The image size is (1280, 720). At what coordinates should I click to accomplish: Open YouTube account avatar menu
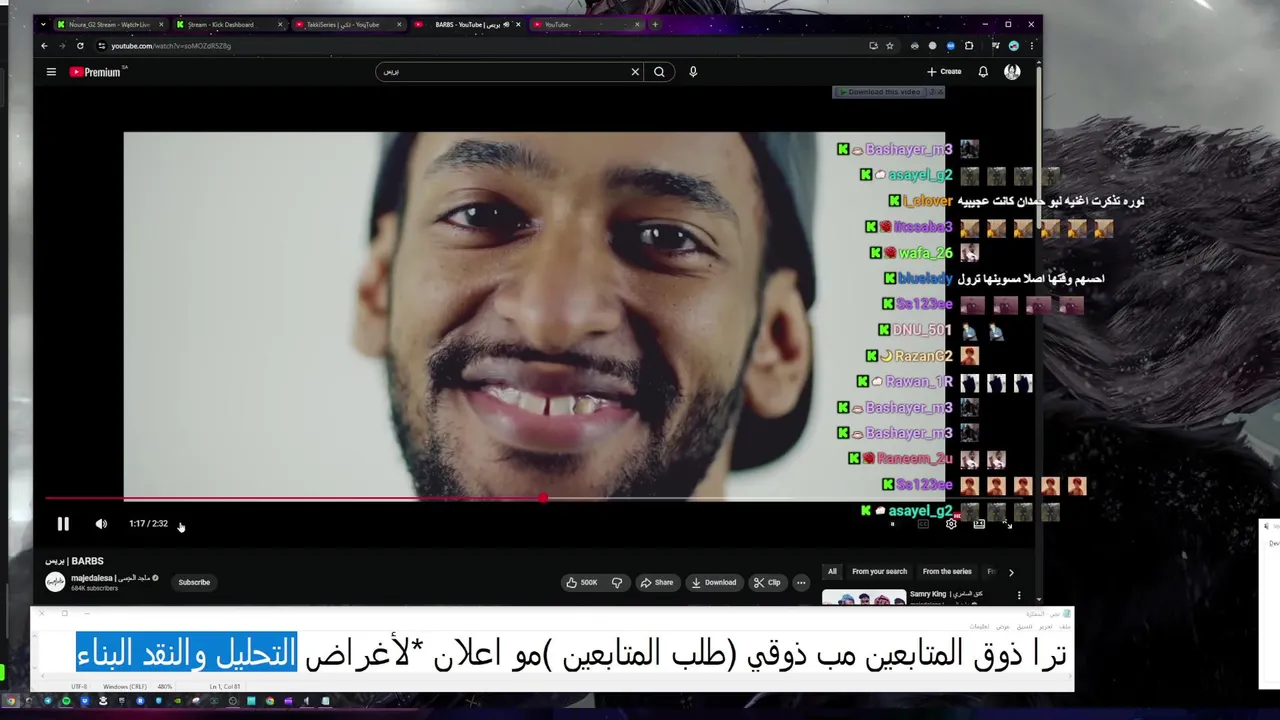1012,72
